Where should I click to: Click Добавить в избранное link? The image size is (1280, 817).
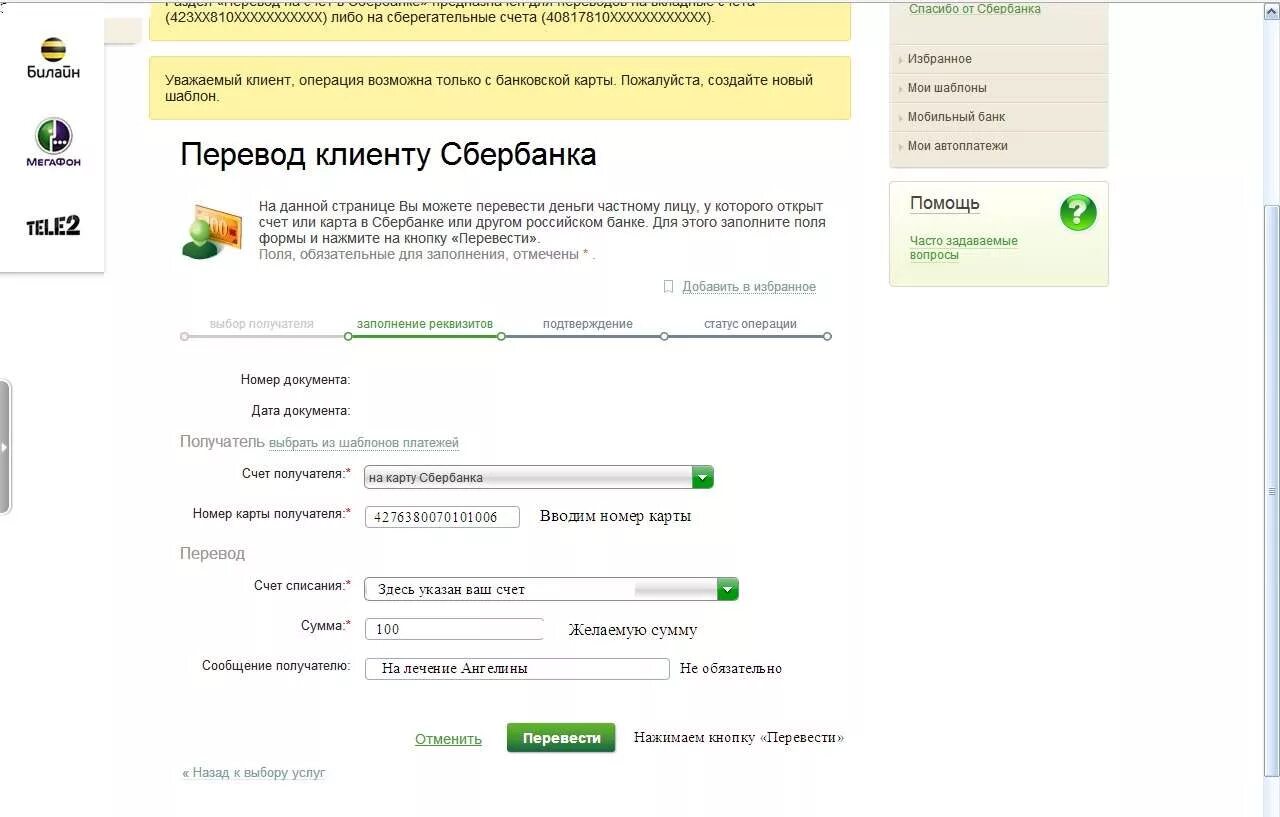[x=749, y=287]
